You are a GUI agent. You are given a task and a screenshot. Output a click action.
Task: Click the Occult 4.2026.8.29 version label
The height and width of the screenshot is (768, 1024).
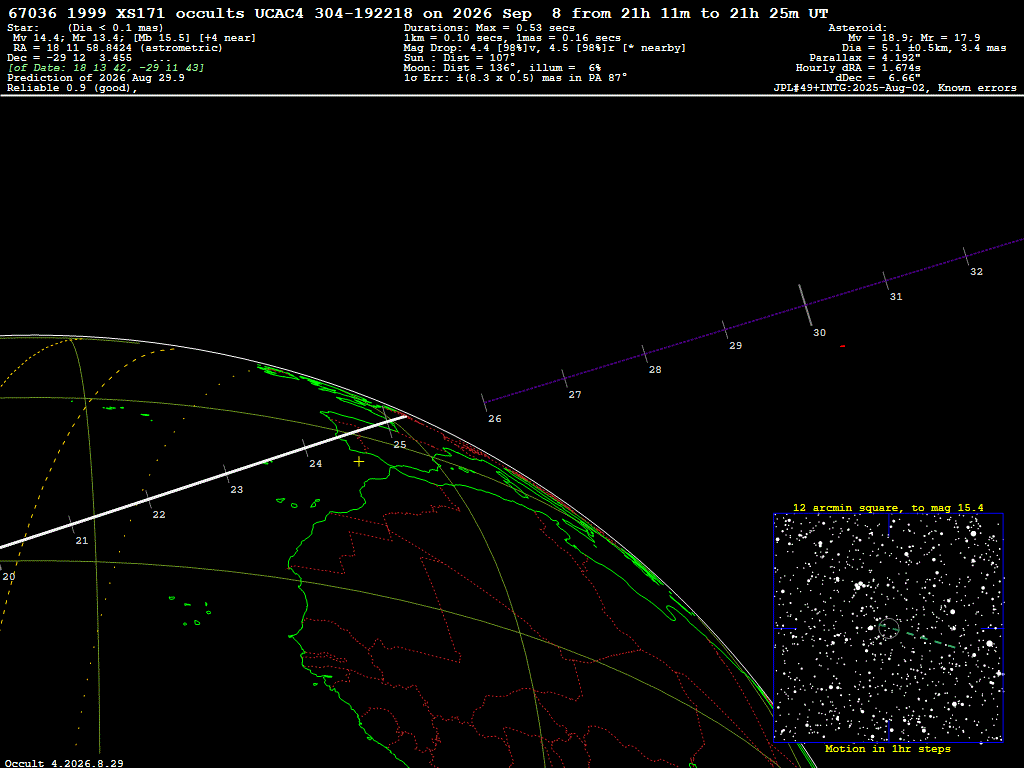(64, 763)
